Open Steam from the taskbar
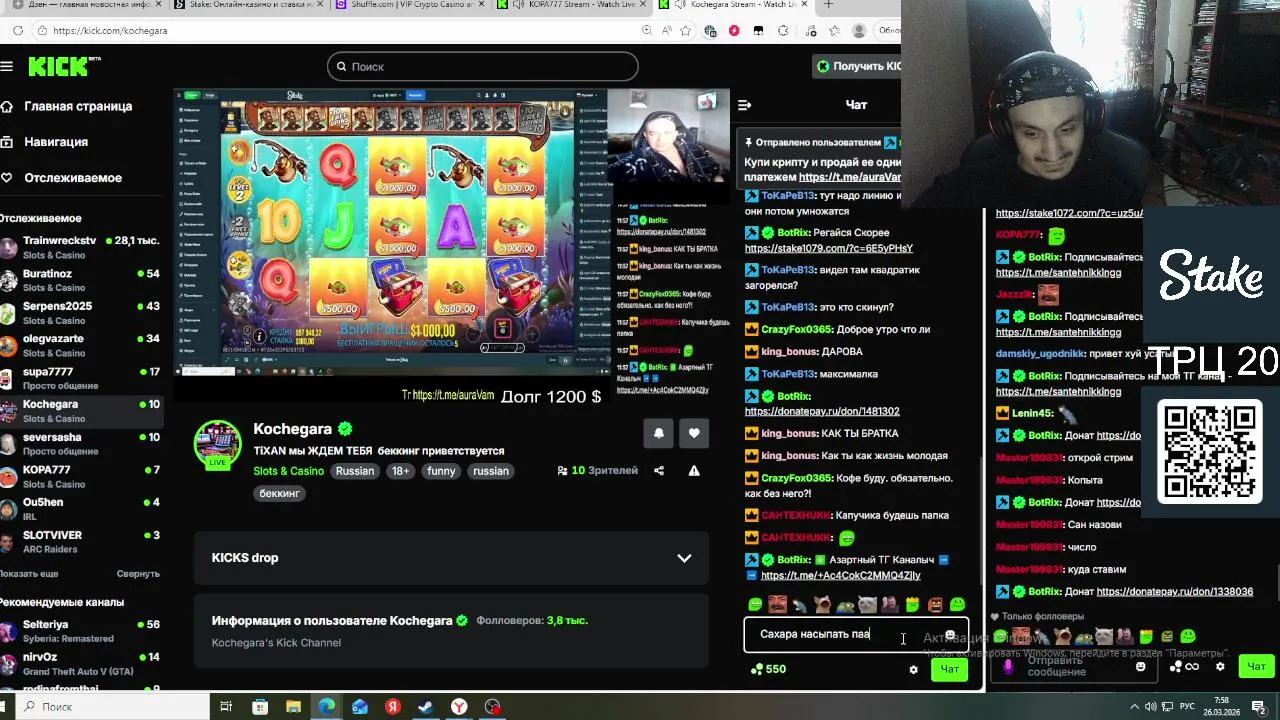Screen dimensions: 1280x720 426,707
